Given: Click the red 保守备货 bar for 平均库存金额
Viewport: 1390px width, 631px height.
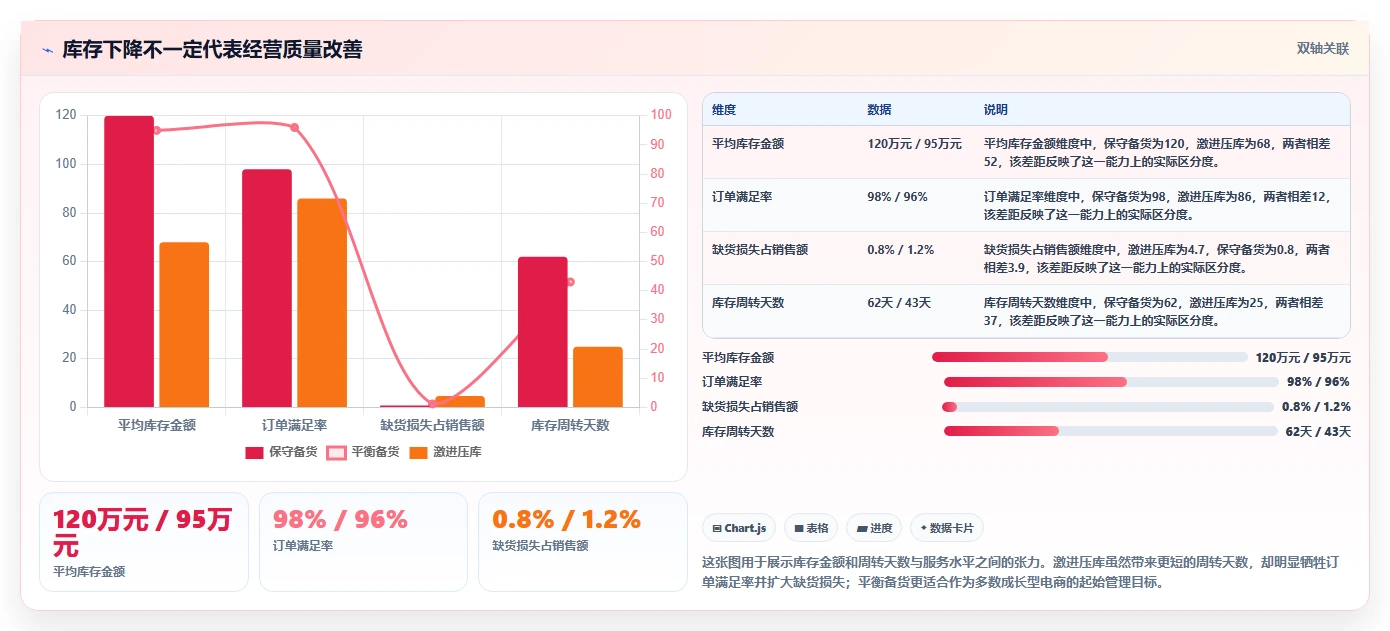Looking at the screenshot, I should click(x=129, y=261).
